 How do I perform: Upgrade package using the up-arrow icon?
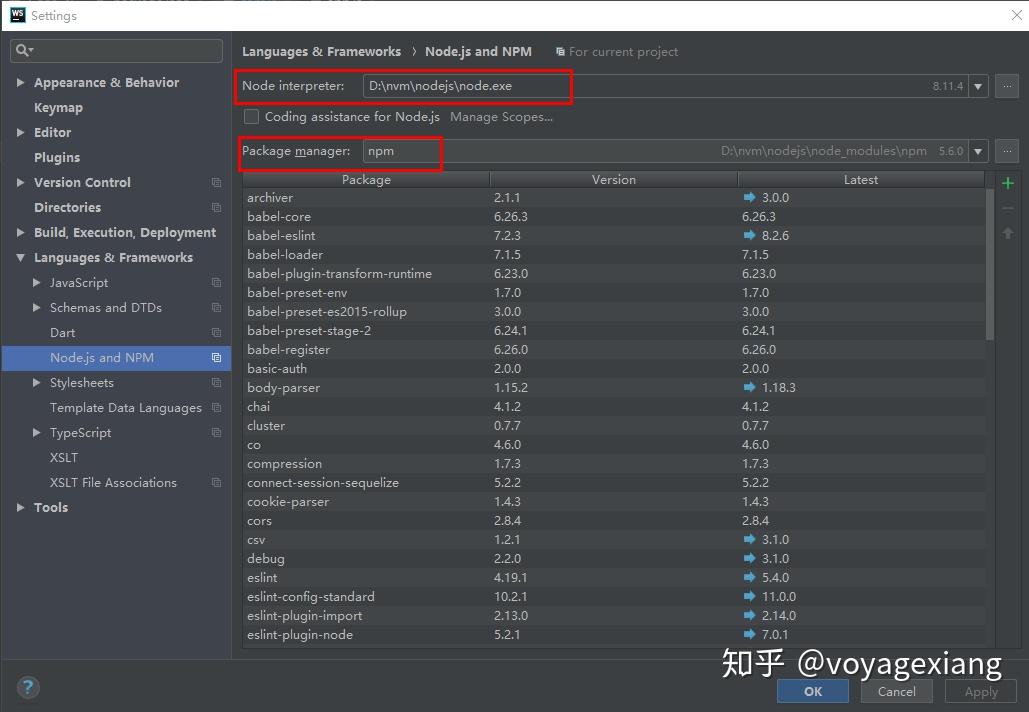click(1007, 232)
